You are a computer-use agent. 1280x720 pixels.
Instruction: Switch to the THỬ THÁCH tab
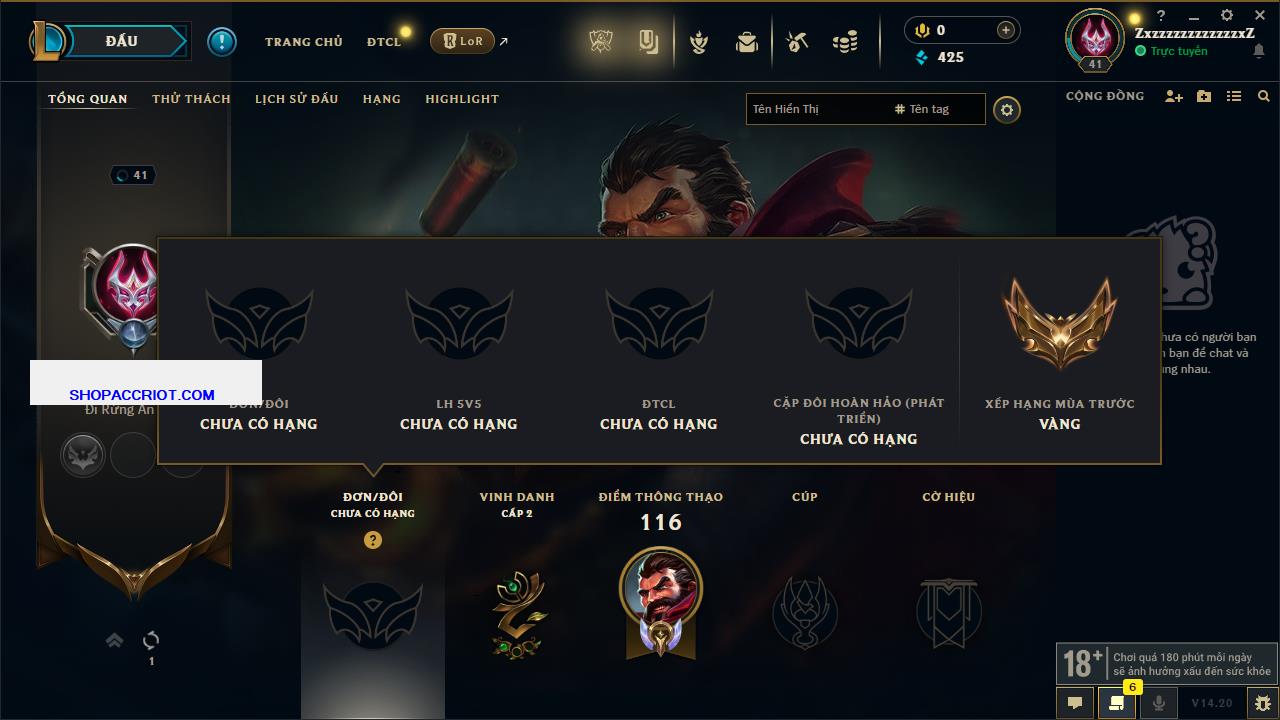coord(191,99)
